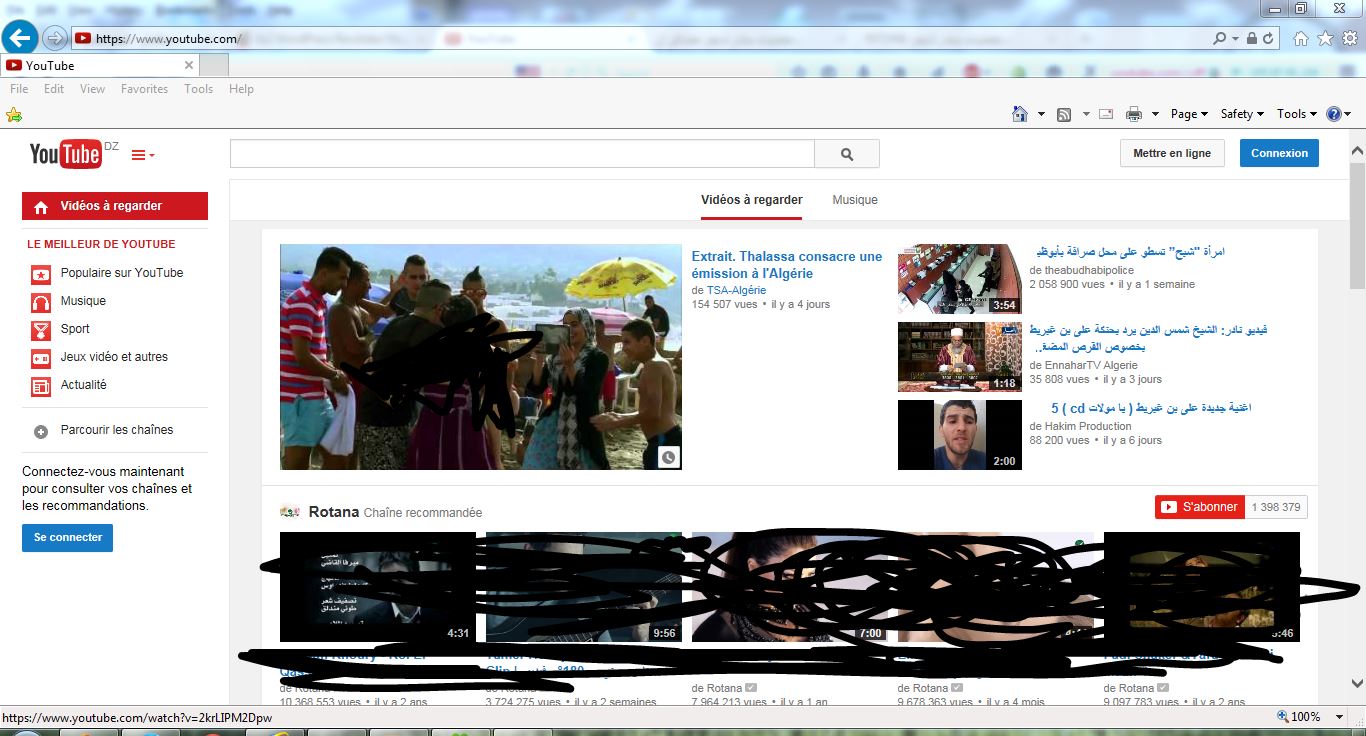Click the blue Connexion button
Viewport: 1366px width, 736px height.
[1279, 153]
